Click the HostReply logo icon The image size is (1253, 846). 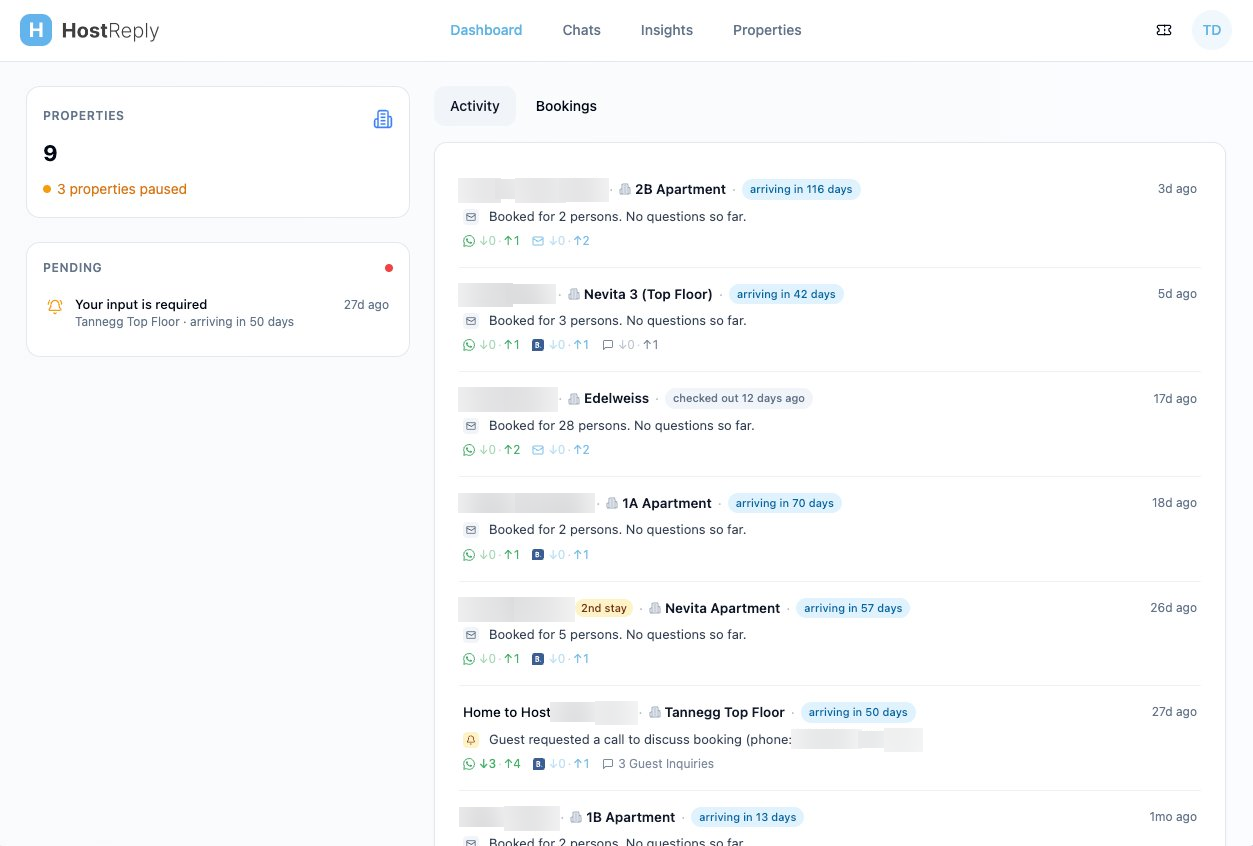coord(36,30)
